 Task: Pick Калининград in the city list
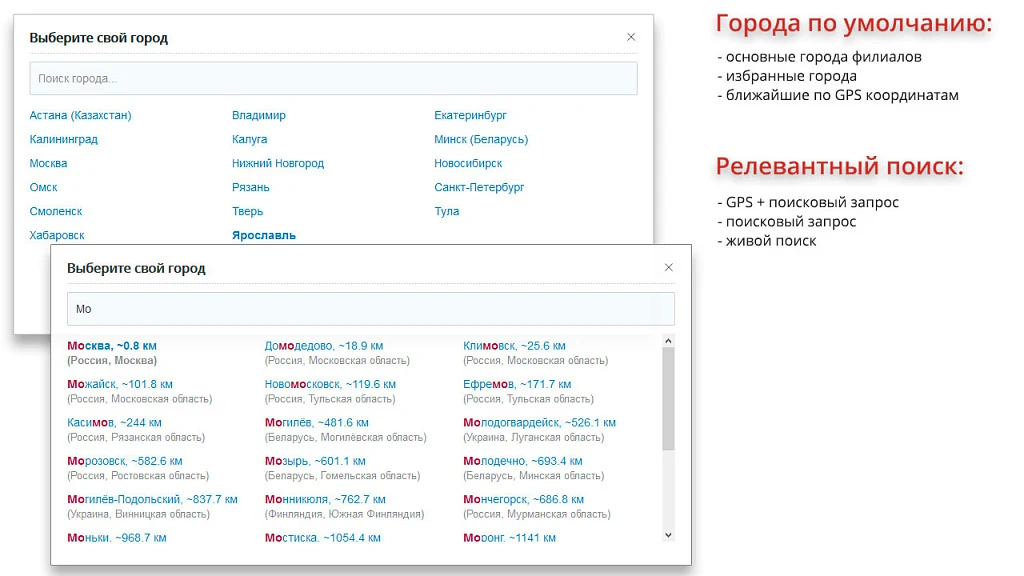click(63, 139)
